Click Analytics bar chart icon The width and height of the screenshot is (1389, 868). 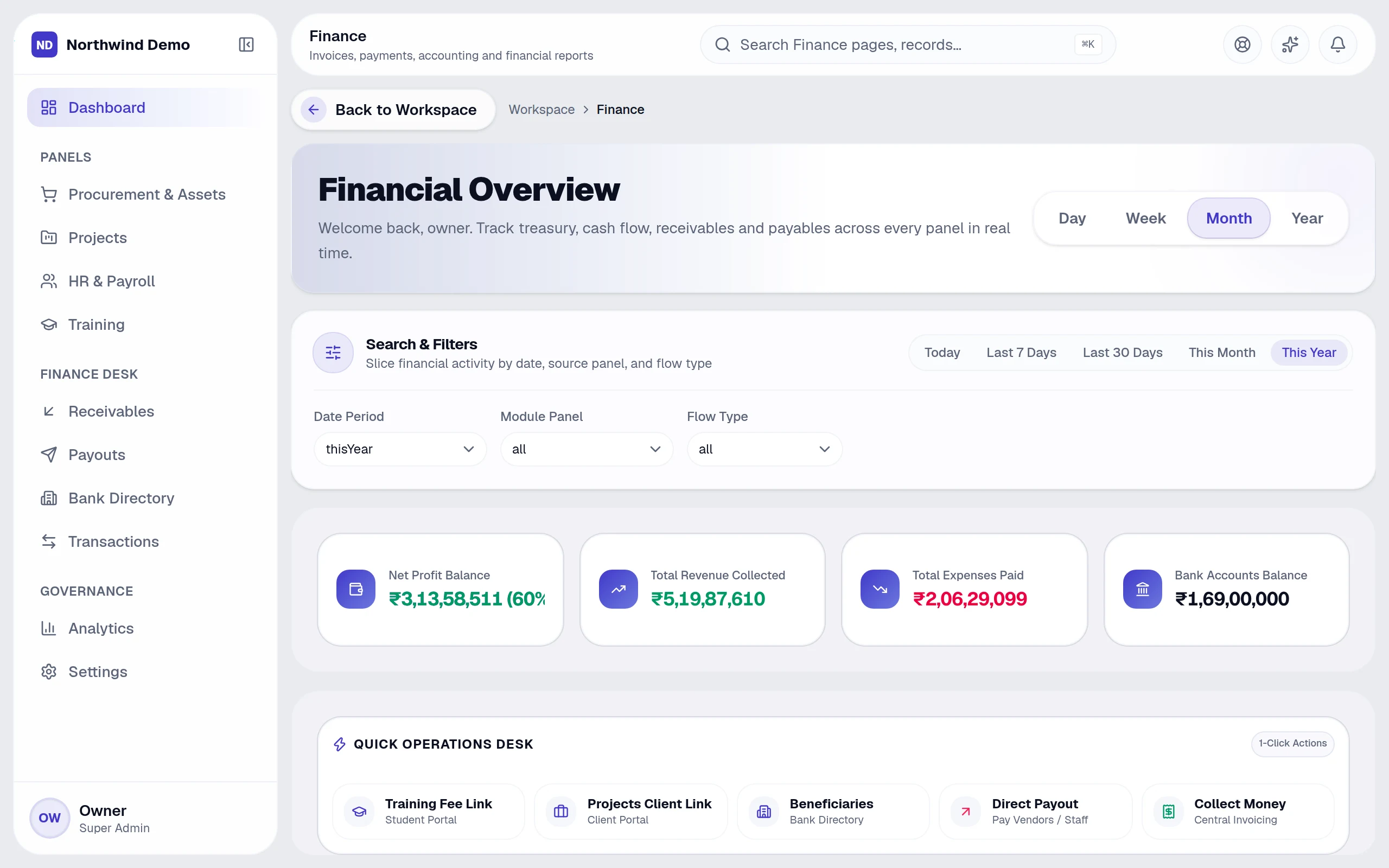pyautogui.click(x=49, y=629)
